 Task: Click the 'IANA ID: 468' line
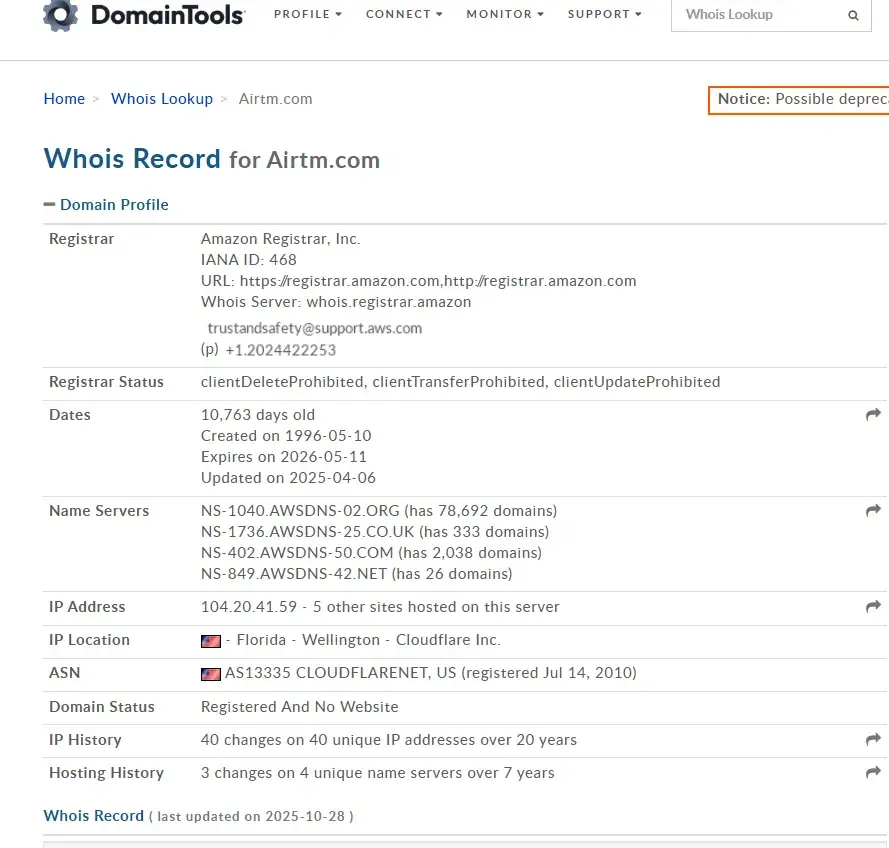248,260
